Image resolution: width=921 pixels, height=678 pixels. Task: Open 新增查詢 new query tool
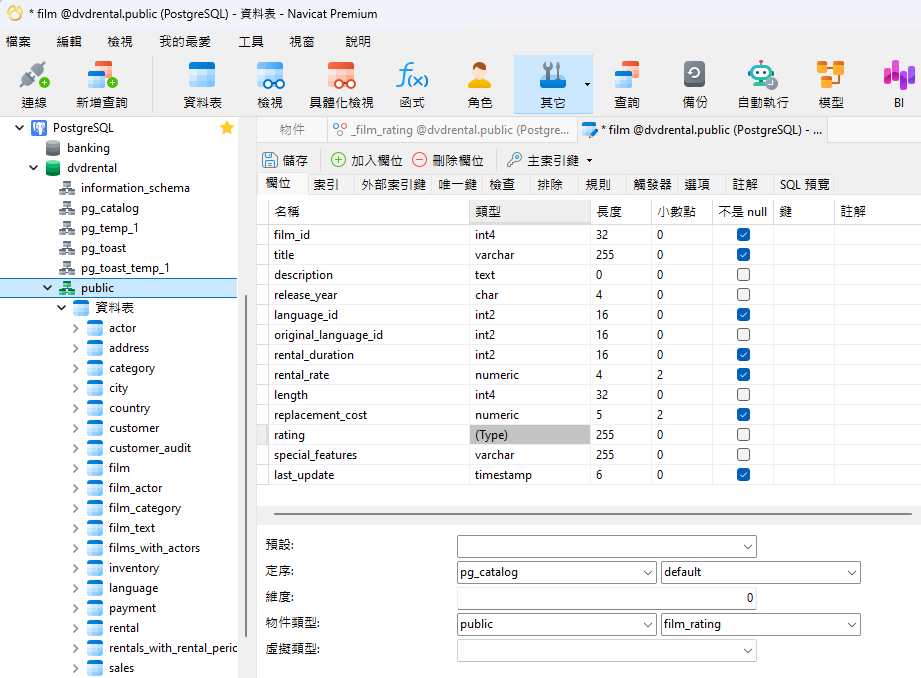tap(102, 84)
